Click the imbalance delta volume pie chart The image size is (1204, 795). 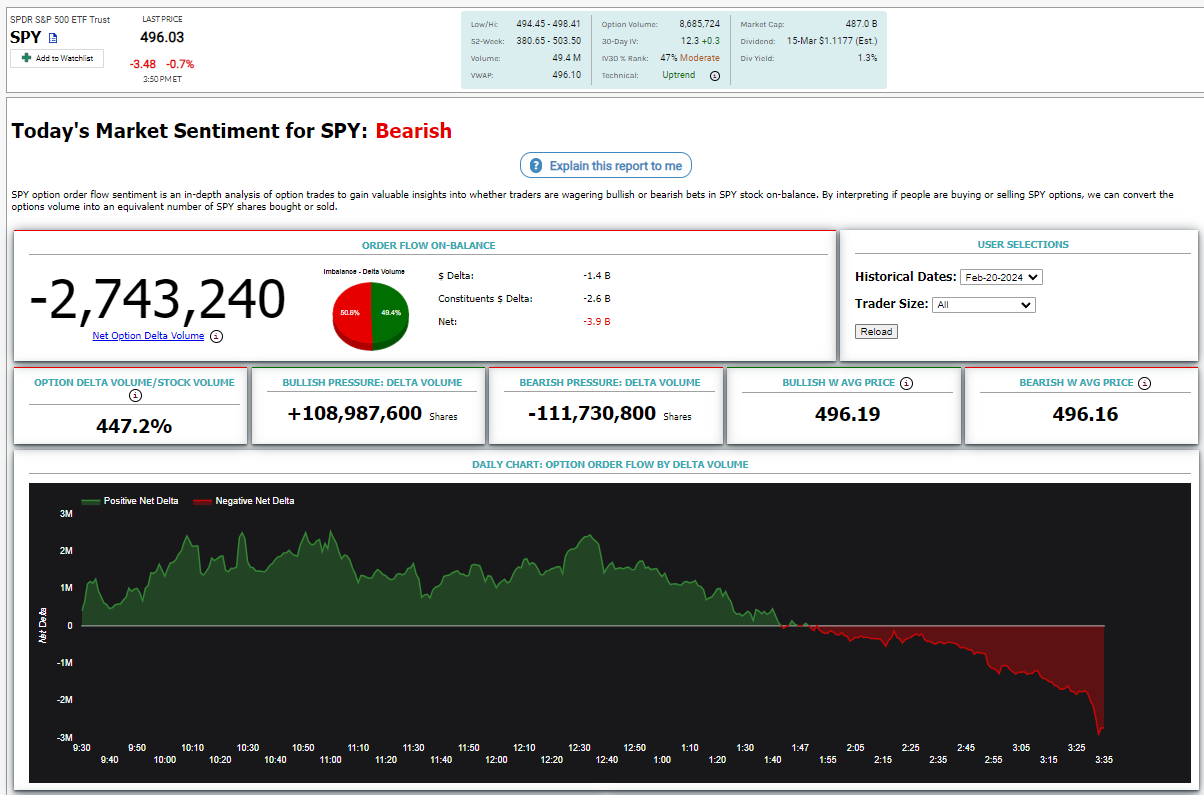coord(370,315)
